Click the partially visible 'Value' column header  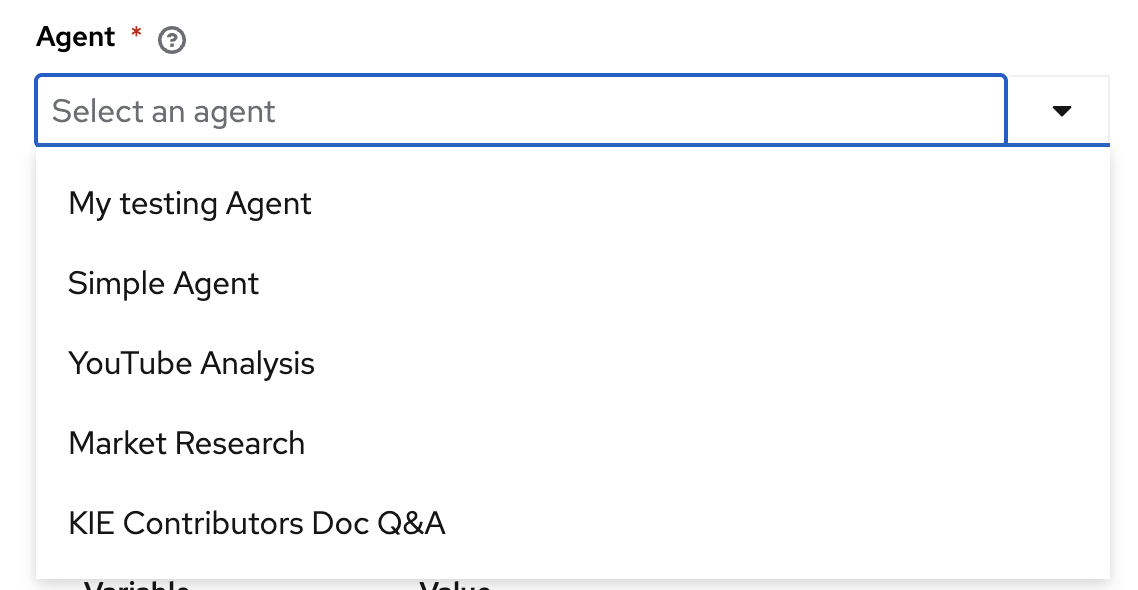454,584
